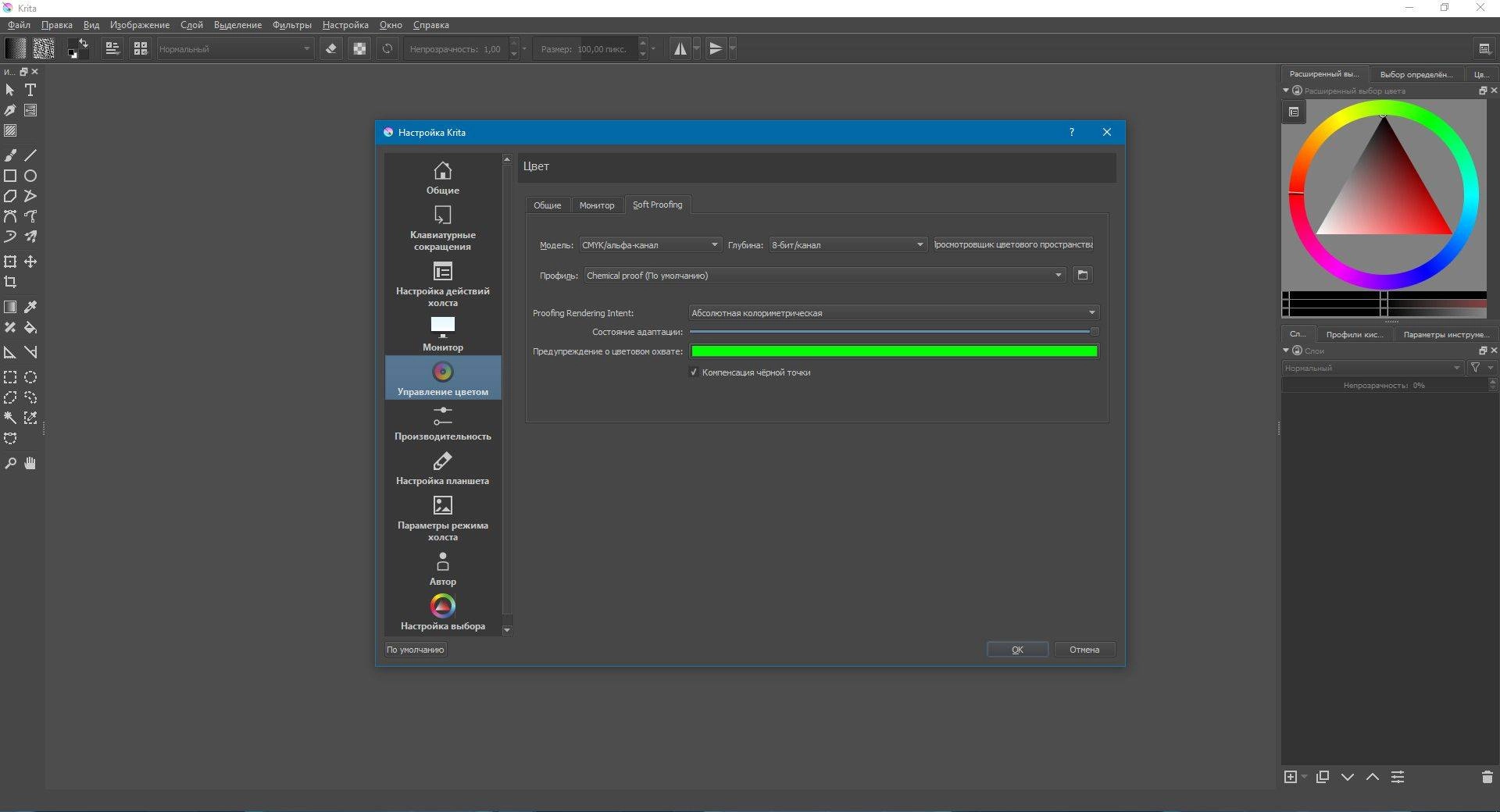Image resolution: width=1500 pixels, height=812 pixels.
Task: Toggle the Eraser mode in toolbar
Action: 331,48
